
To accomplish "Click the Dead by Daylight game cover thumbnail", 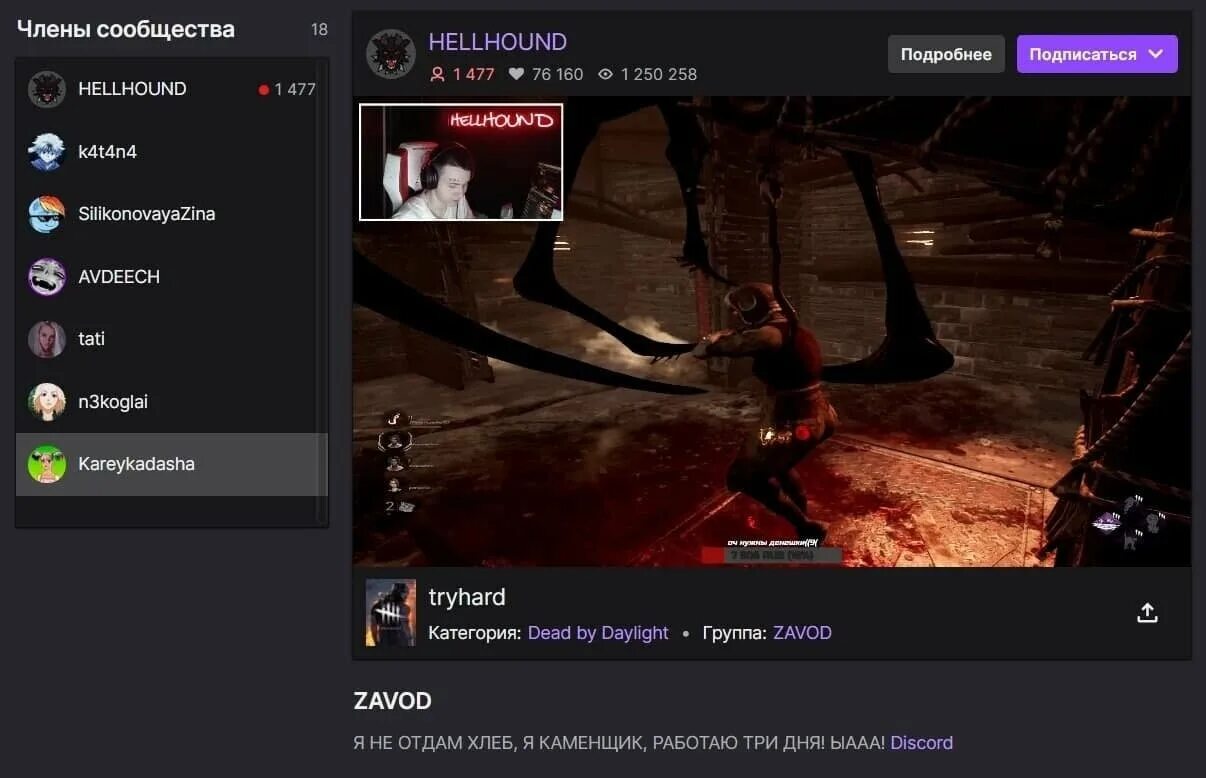I will pyautogui.click(x=390, y=612).
